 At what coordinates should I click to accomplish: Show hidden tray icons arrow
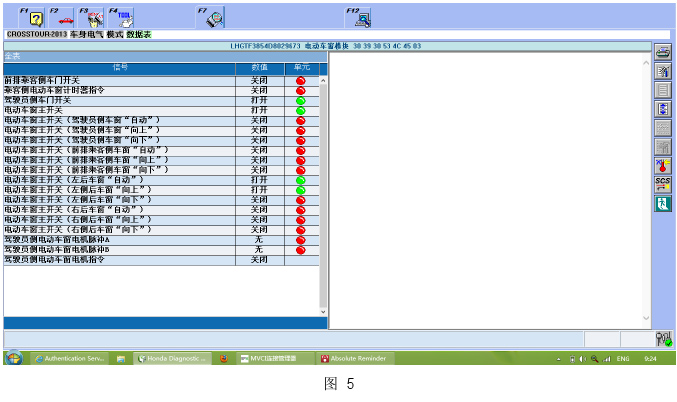pos(558,359)
